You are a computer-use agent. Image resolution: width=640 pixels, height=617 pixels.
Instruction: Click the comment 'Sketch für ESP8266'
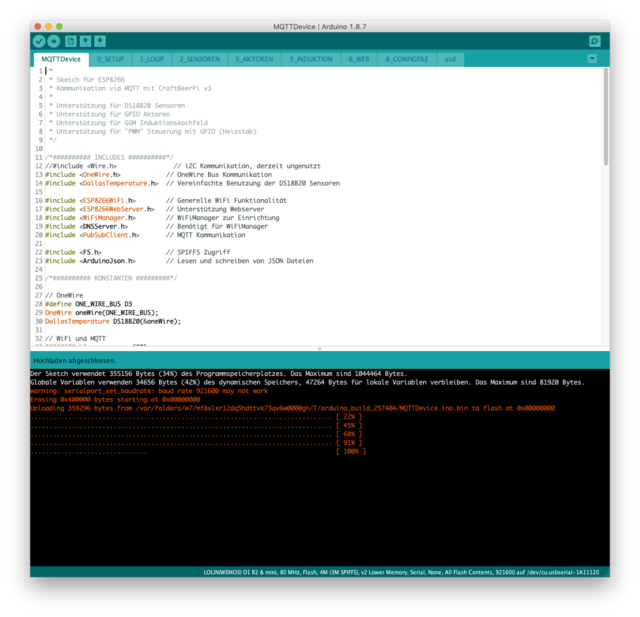coord(91,80)
